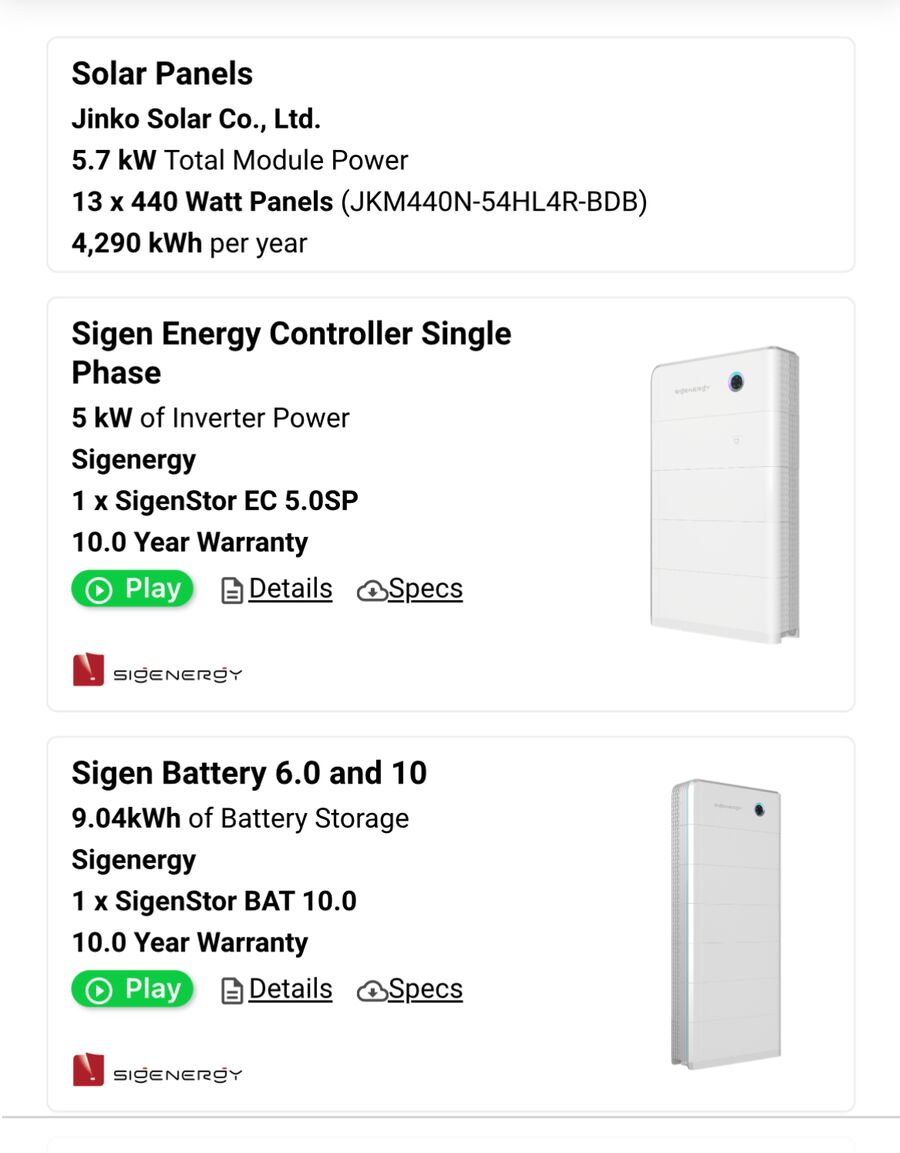Click the JKM440N-54HL4R-BDB panel model text
Viewport: 900px width, 1153px height.
click(x=495, y=202)
